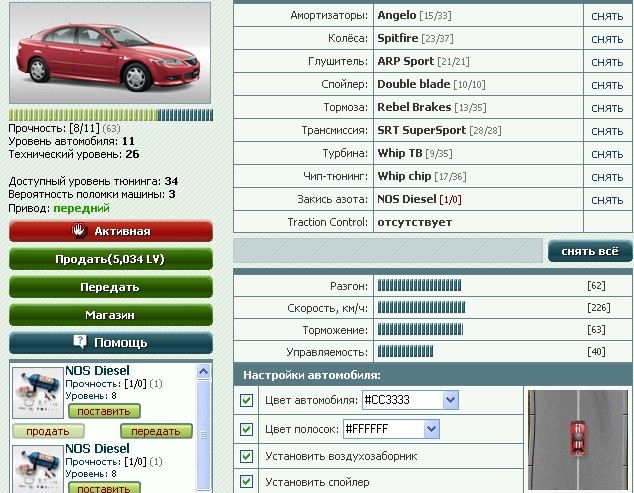Open first NOS Diesel item thumbnail
The width and height of the screenshot is (634, 493).
pos(38,392)
